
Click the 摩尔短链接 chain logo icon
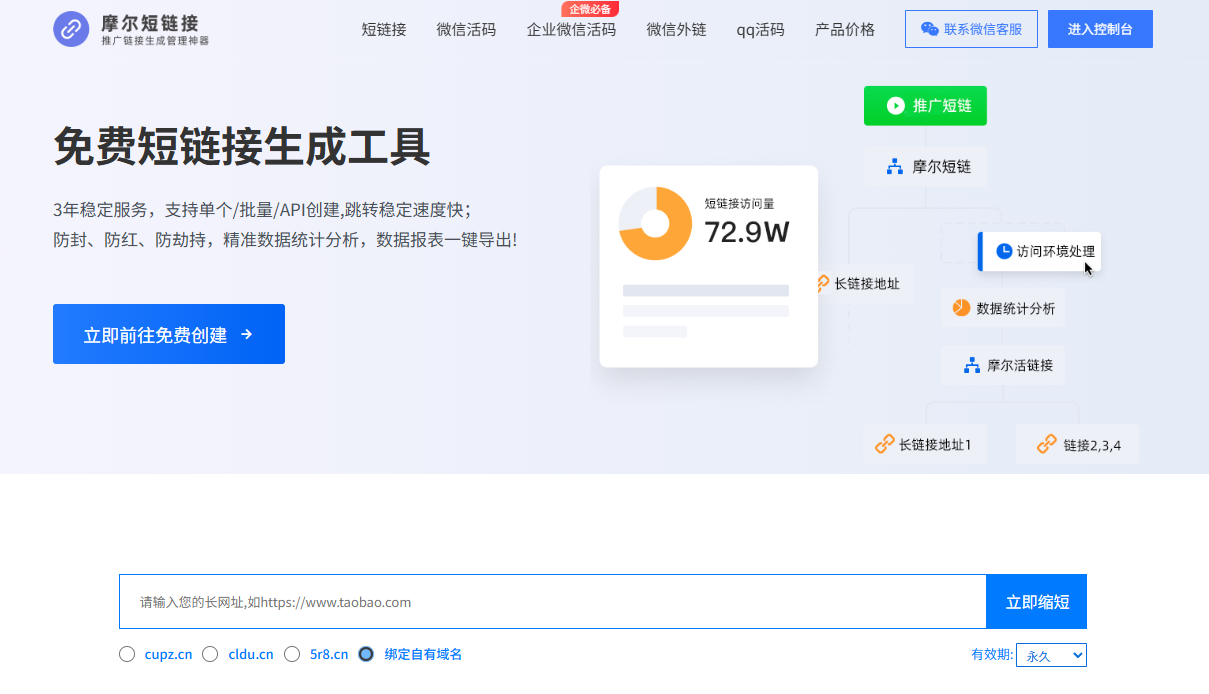click(x=71, y=29)
